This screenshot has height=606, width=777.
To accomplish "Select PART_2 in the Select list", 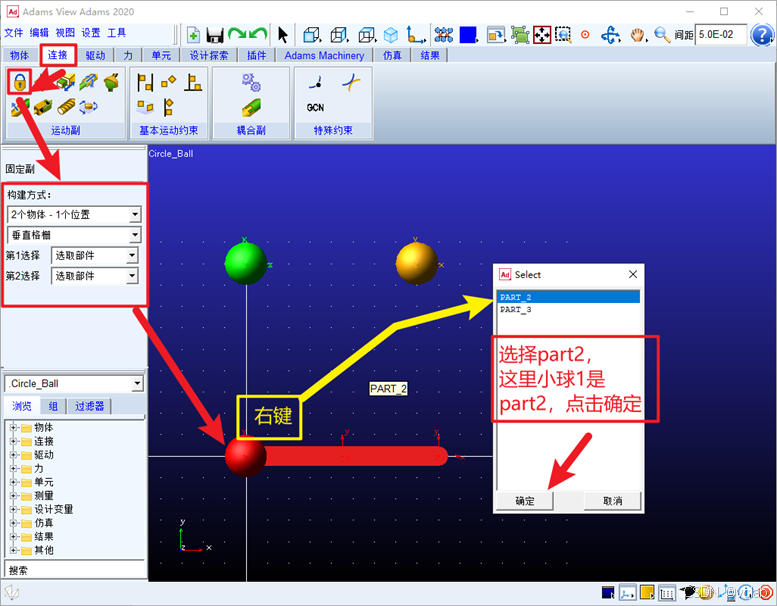I will pos(568,297).
